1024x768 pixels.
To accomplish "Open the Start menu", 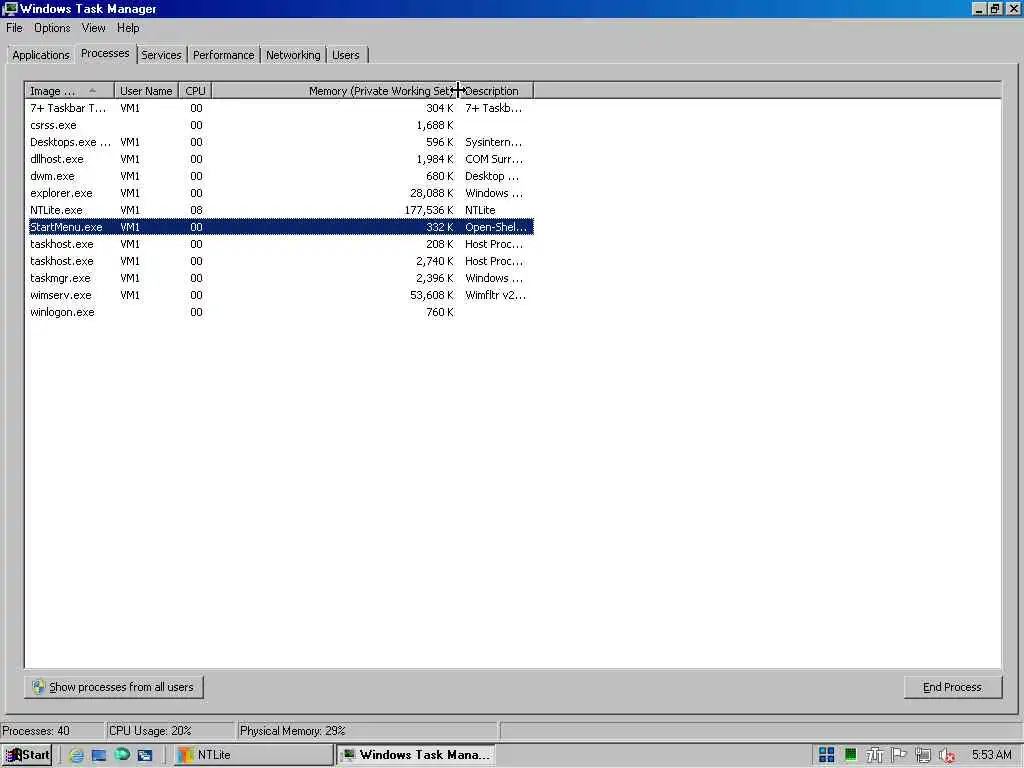I will point(27,755).
